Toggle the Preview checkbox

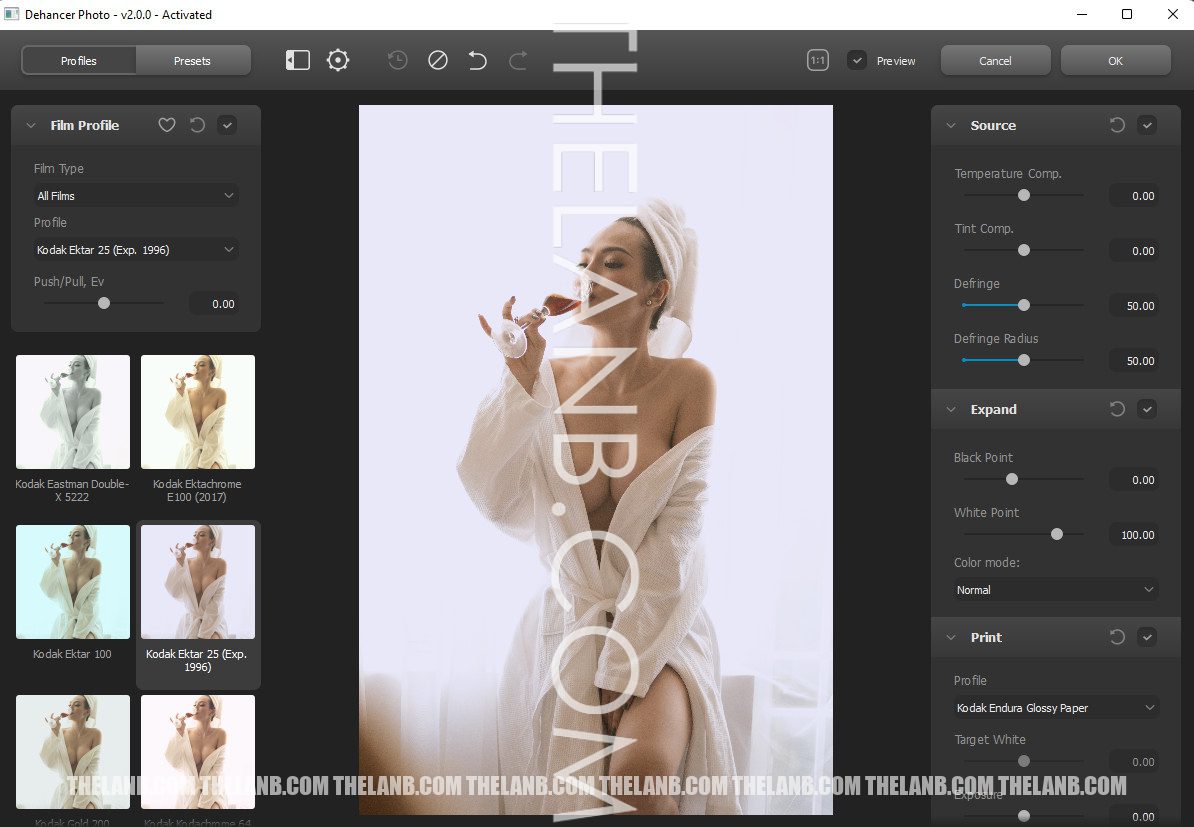click(x=857, y=61)
